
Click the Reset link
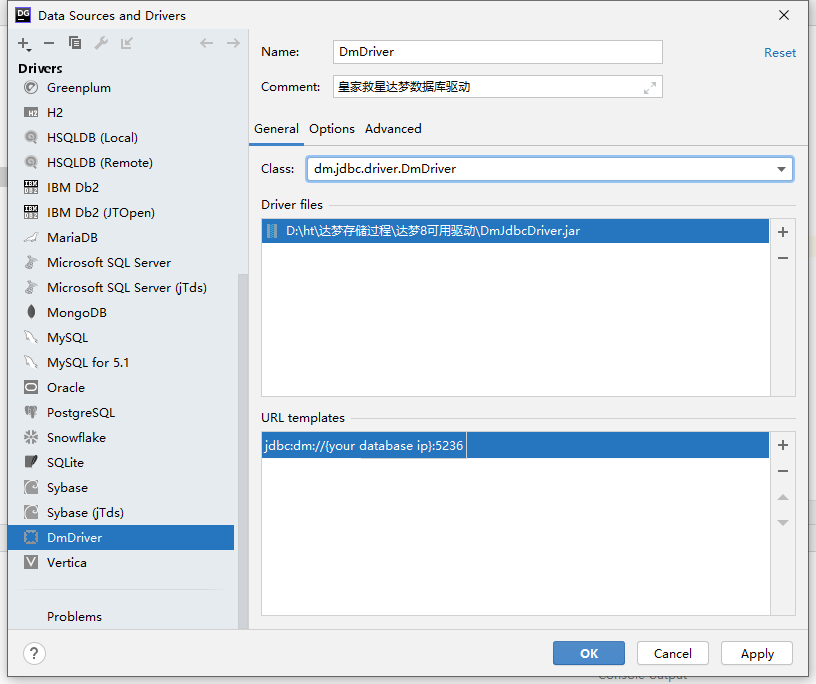tap(780, 53)
